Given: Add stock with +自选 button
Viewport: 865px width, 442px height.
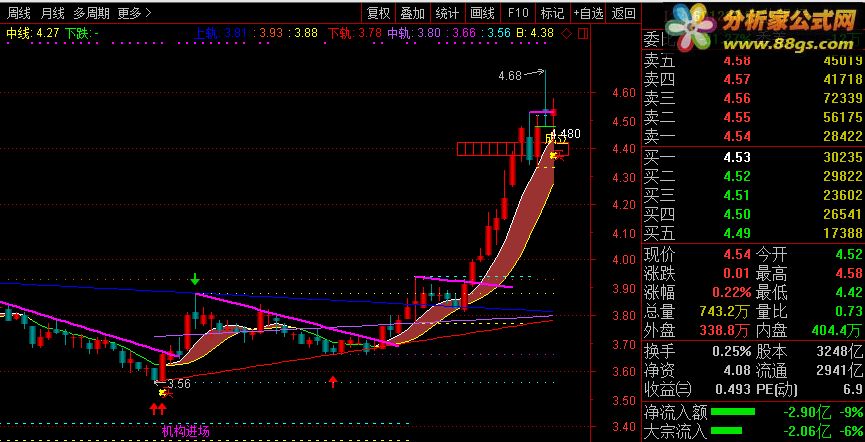Looking at the screenshot, I should [x=588, y=13].
